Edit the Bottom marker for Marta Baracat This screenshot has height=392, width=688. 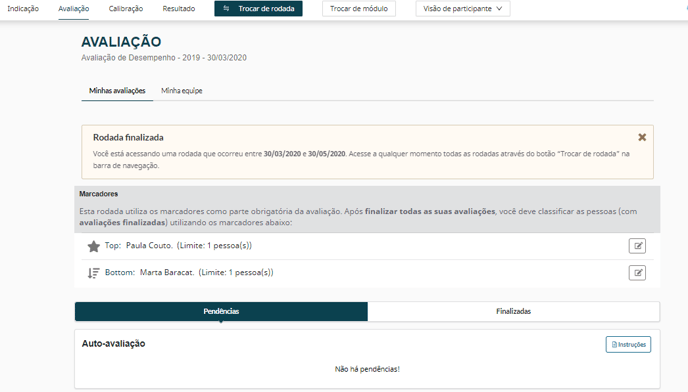(x=637, y=273)
